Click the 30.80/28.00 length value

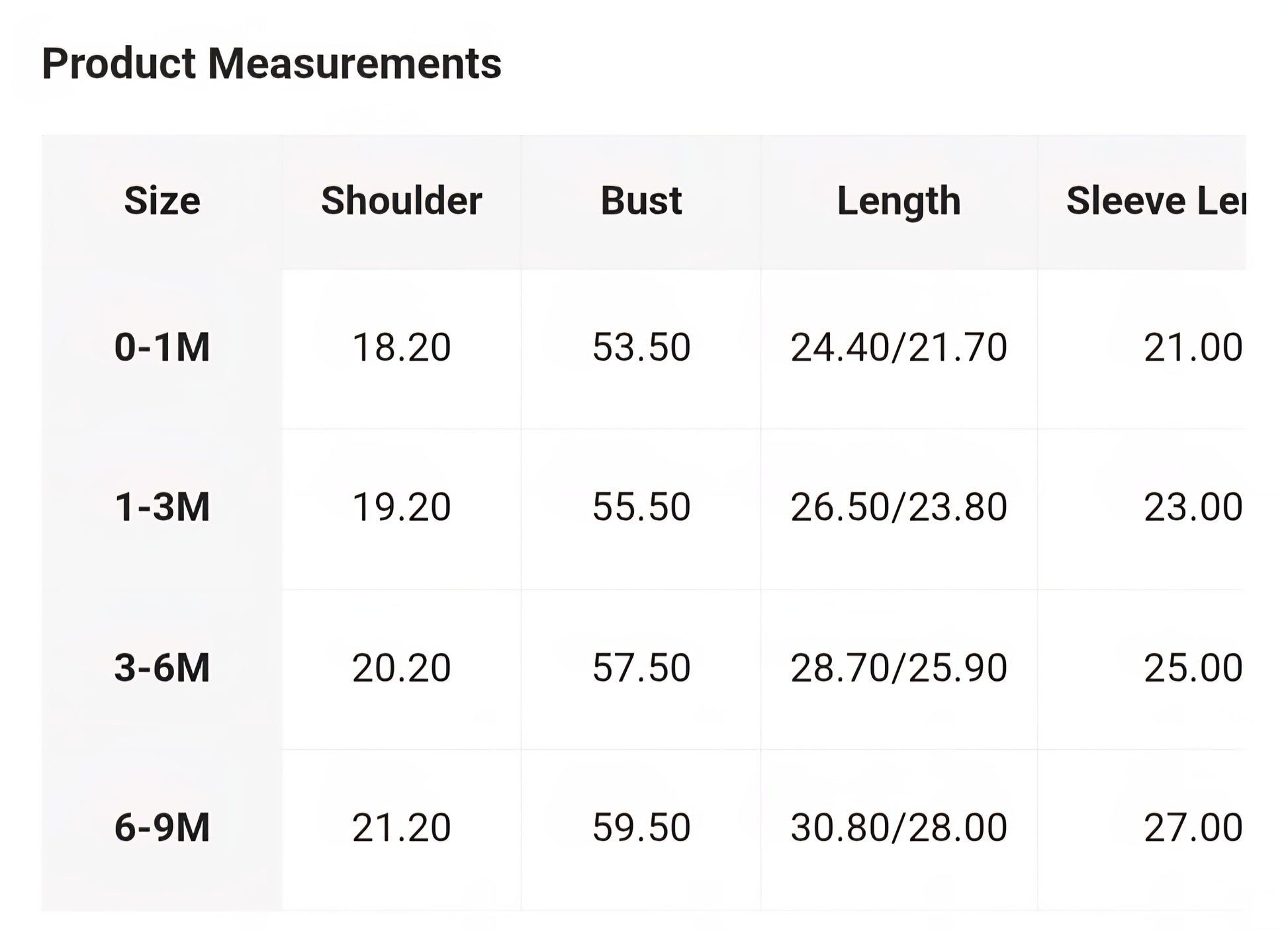899,828
